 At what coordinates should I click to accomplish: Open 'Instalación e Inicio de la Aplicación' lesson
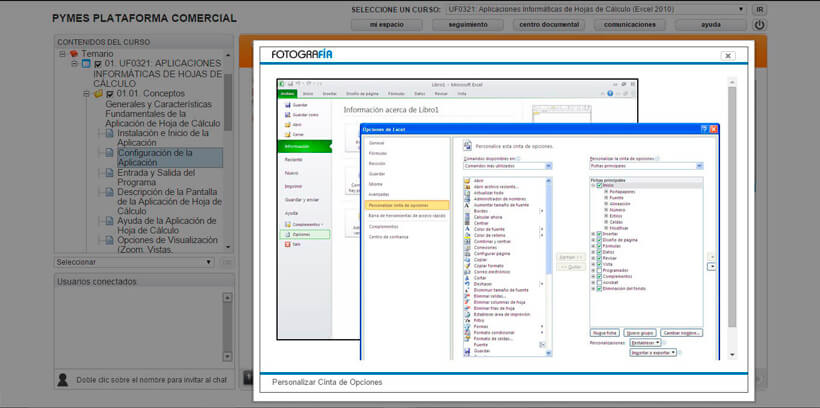click(163, 138)
